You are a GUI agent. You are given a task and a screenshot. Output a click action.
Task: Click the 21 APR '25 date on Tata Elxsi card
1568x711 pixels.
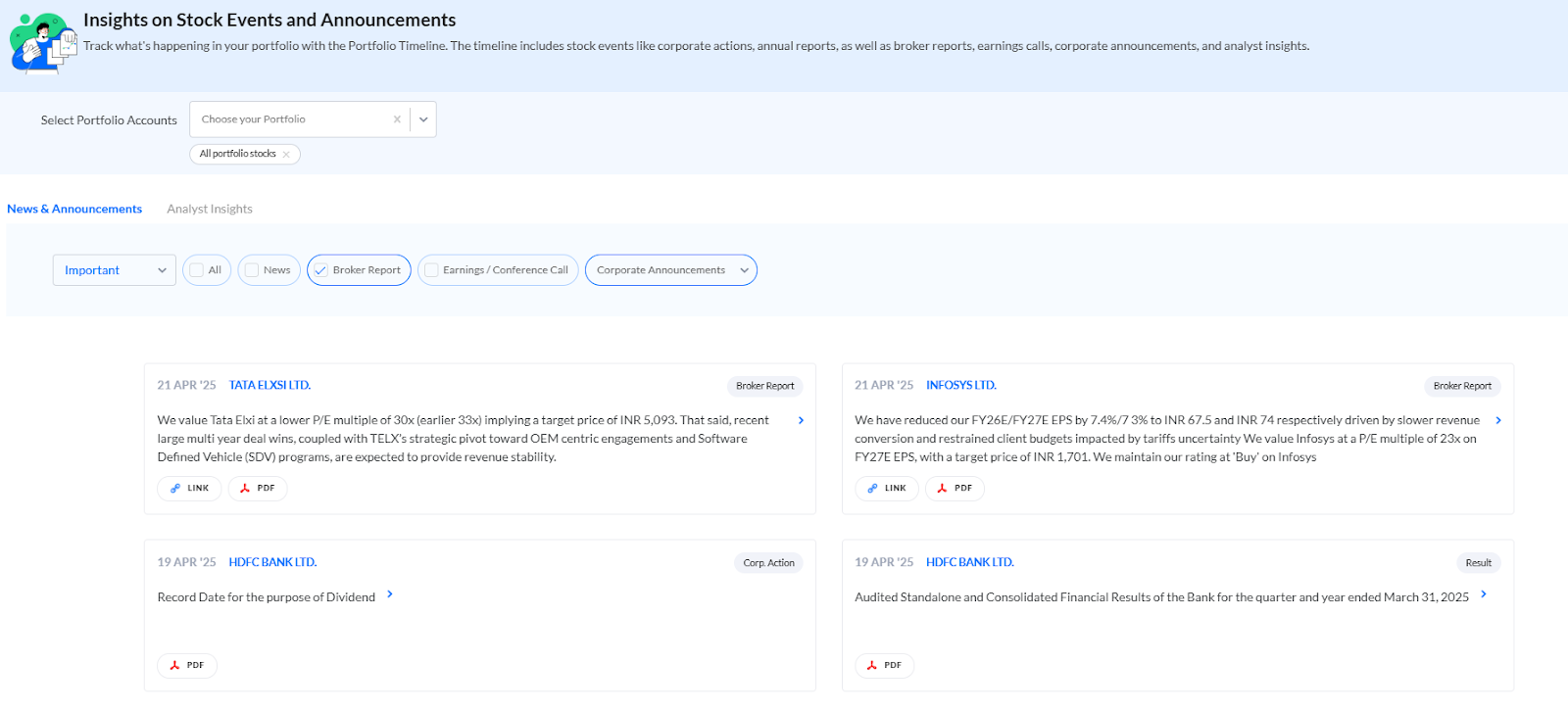pyautogui.click(x=186, y=385)
